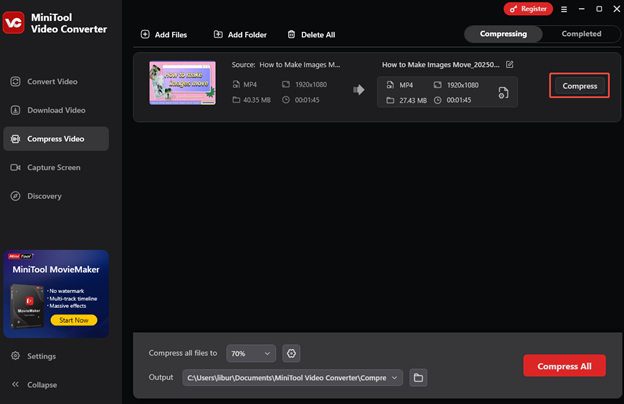This screenshot has width=624, height=404.
Task: Open the Capture Screen section
Action: pos(56,168)
